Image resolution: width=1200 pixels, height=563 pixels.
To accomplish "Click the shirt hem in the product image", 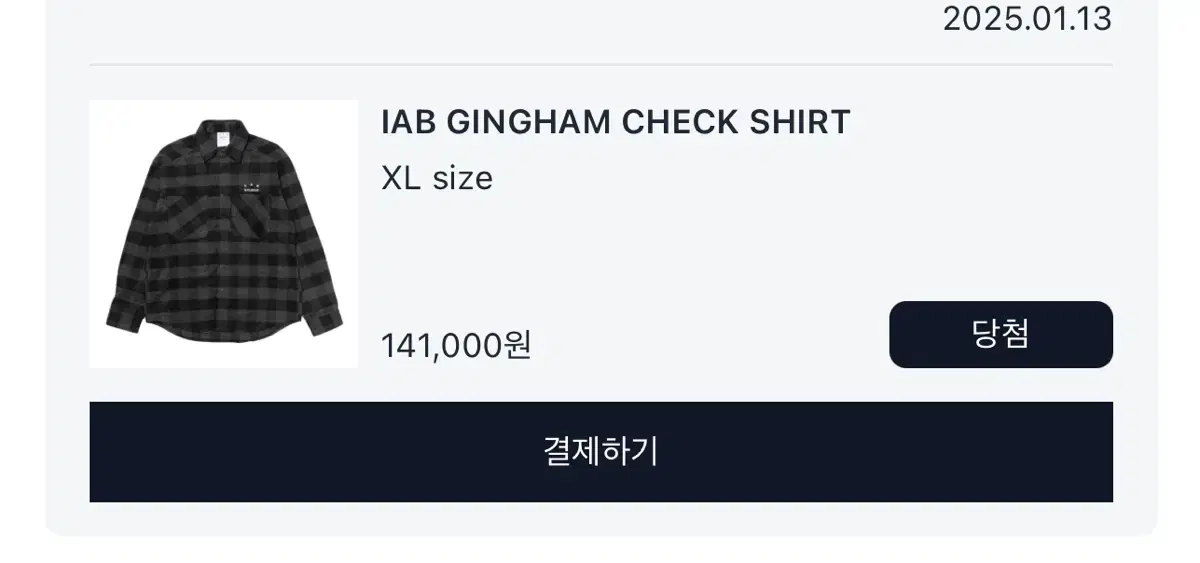I will tap(225, 338).
